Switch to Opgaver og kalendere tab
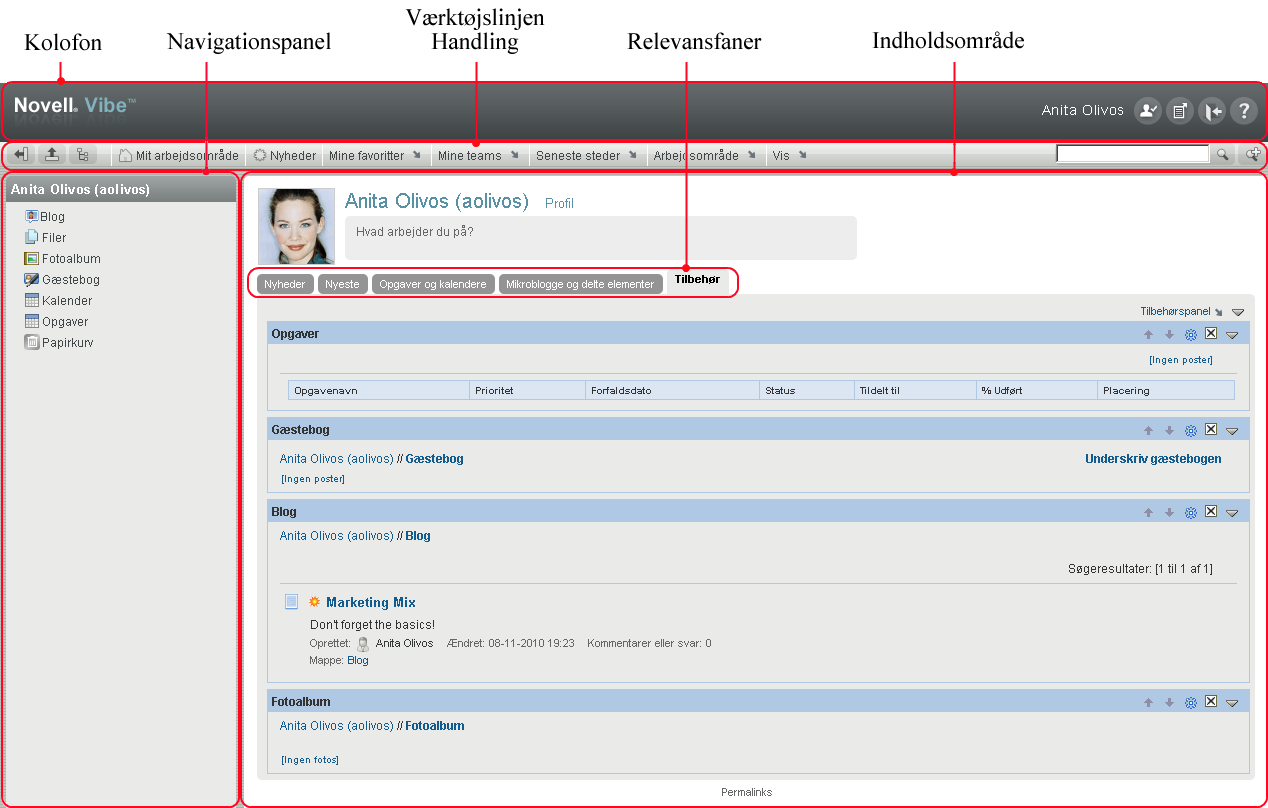The image size is (1268, 808). click(x=433, y=284)
